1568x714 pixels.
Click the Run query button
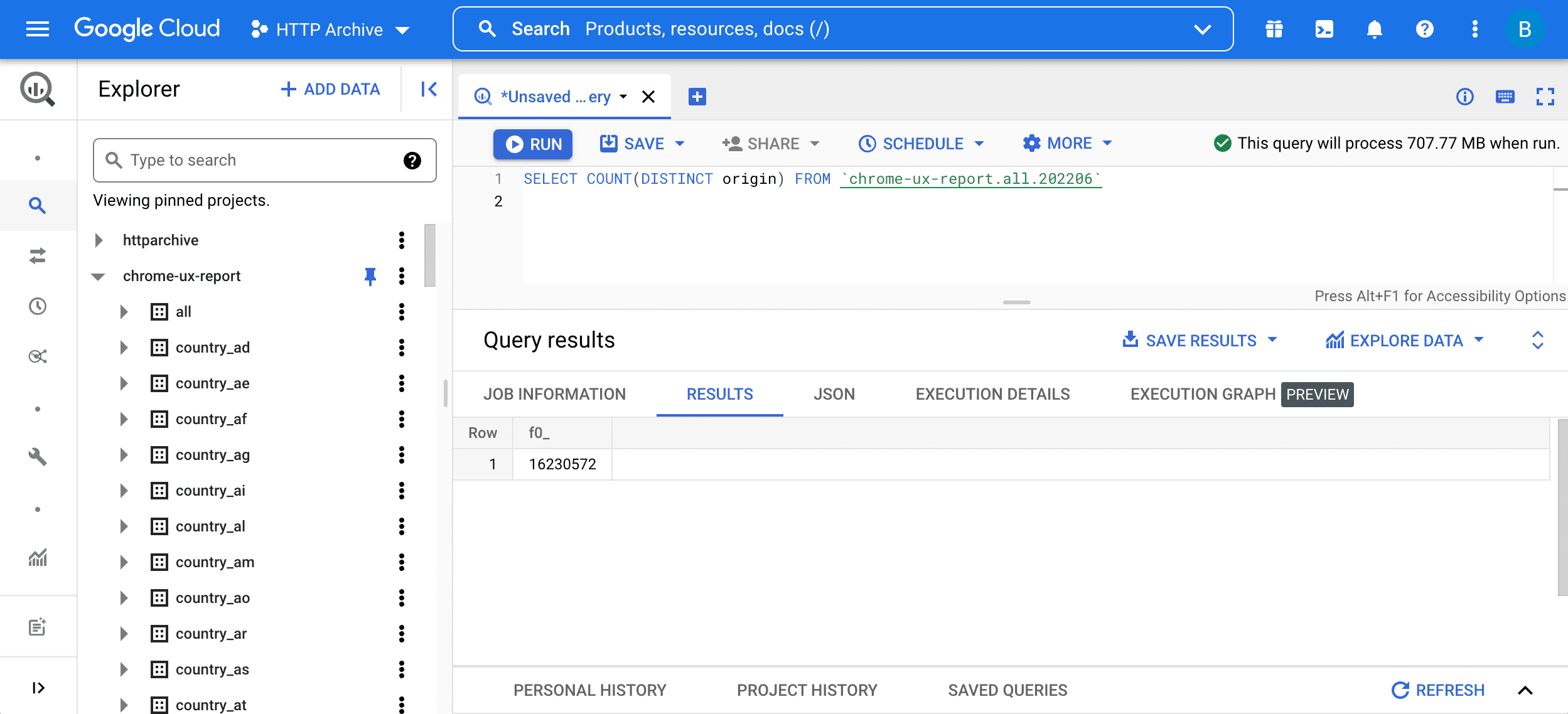pos(534,144)
